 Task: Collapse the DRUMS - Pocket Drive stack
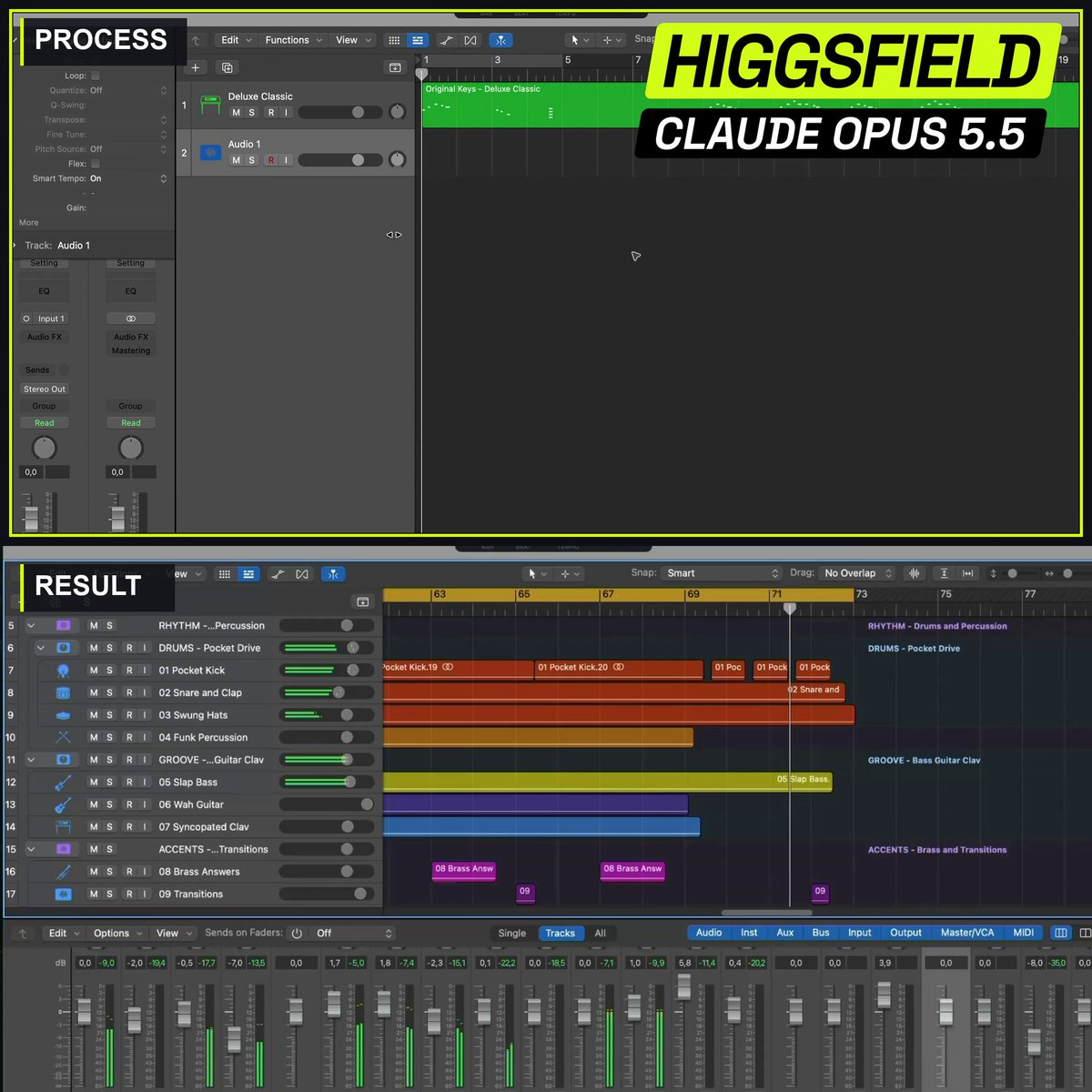40,648
